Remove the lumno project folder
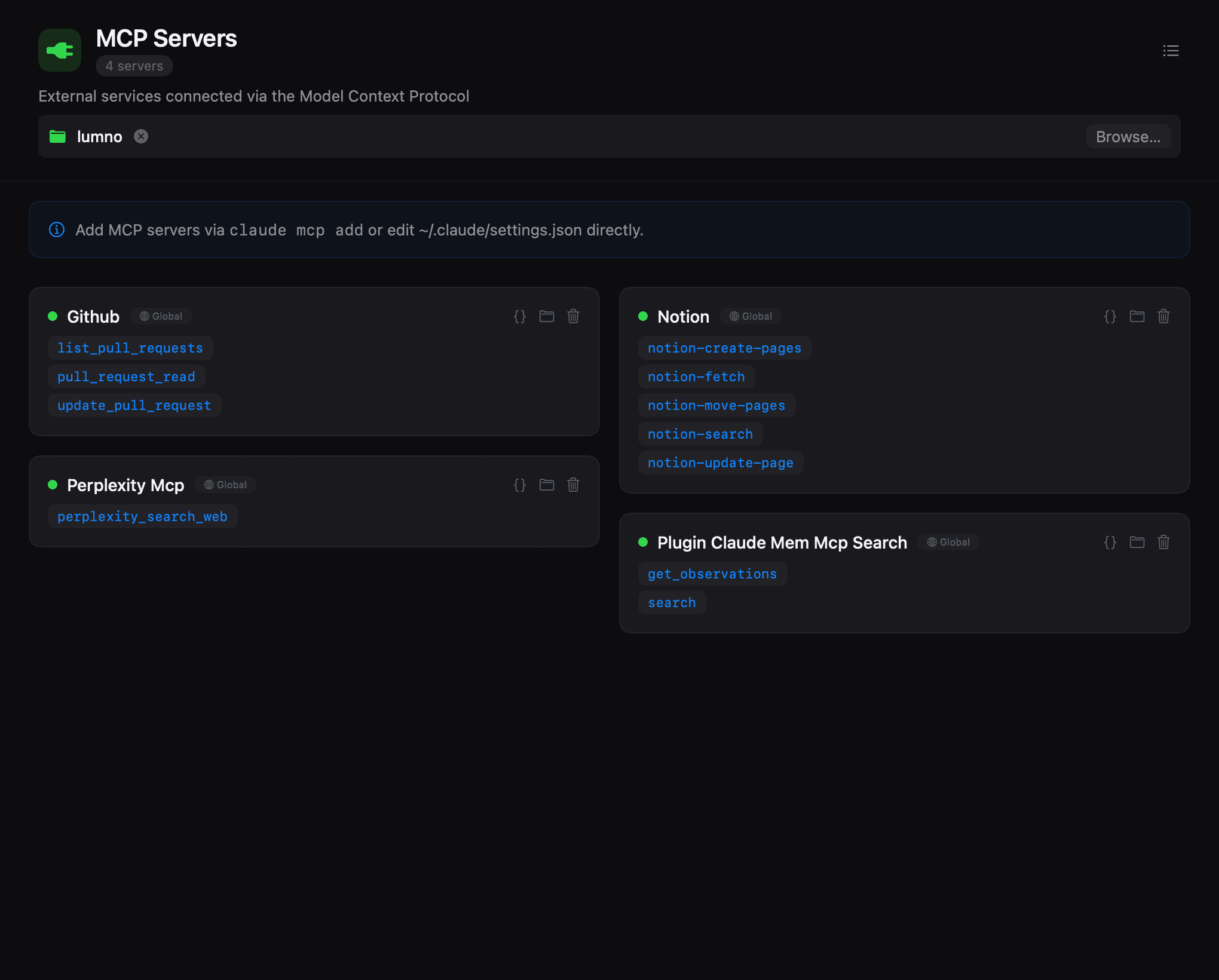1219x980 pixels. [141, 136]
